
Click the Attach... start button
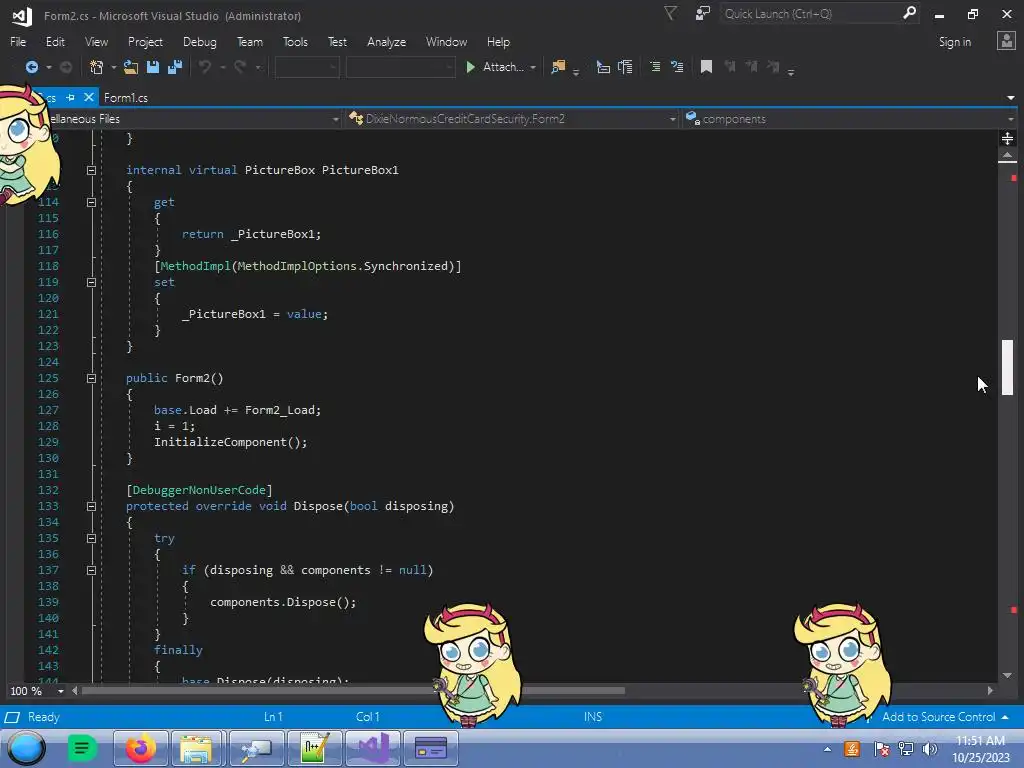pyautogui.click(x=495, y=67)
